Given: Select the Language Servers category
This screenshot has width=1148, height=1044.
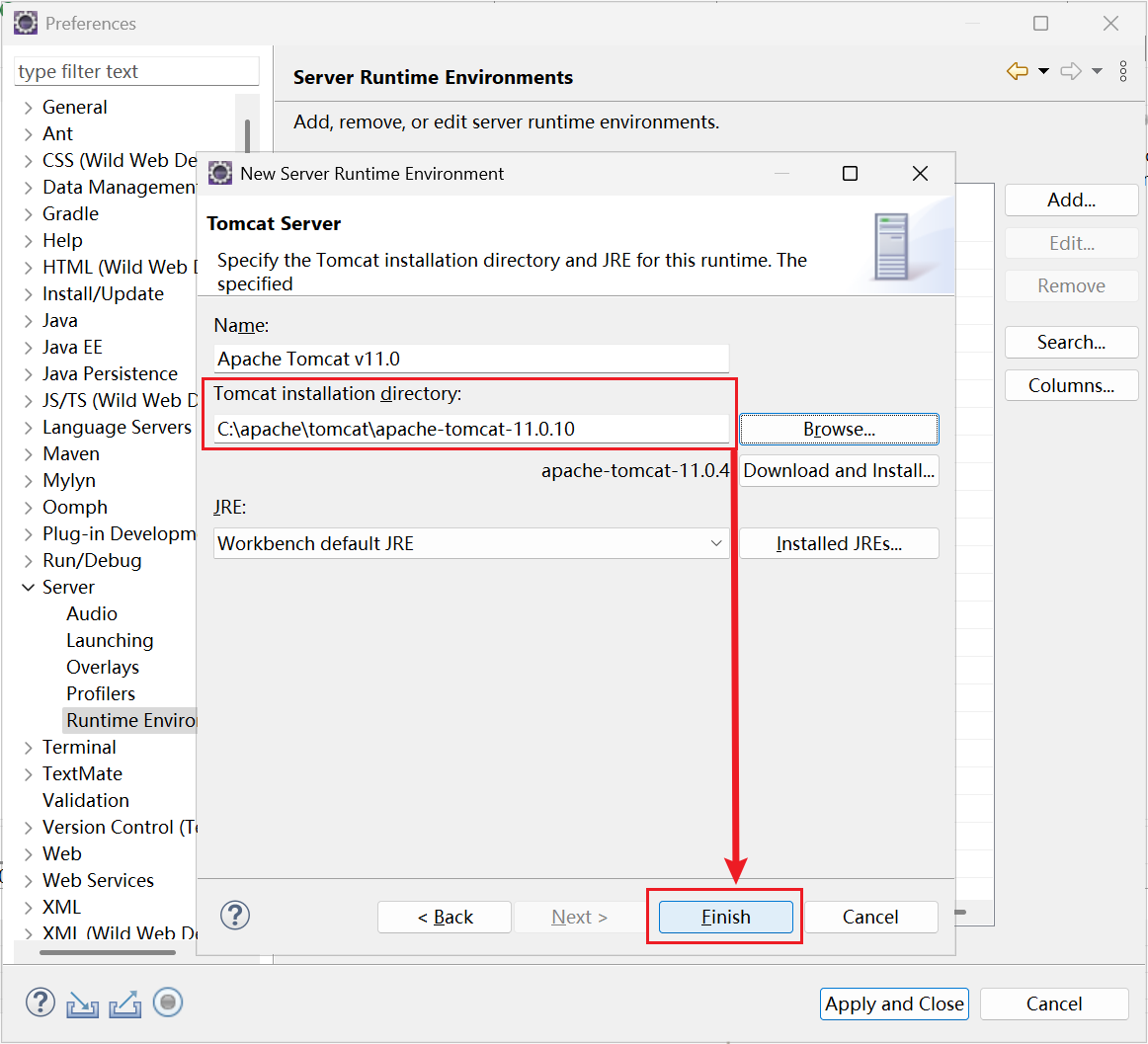Looking at the screenshot, I should [118, 427].
